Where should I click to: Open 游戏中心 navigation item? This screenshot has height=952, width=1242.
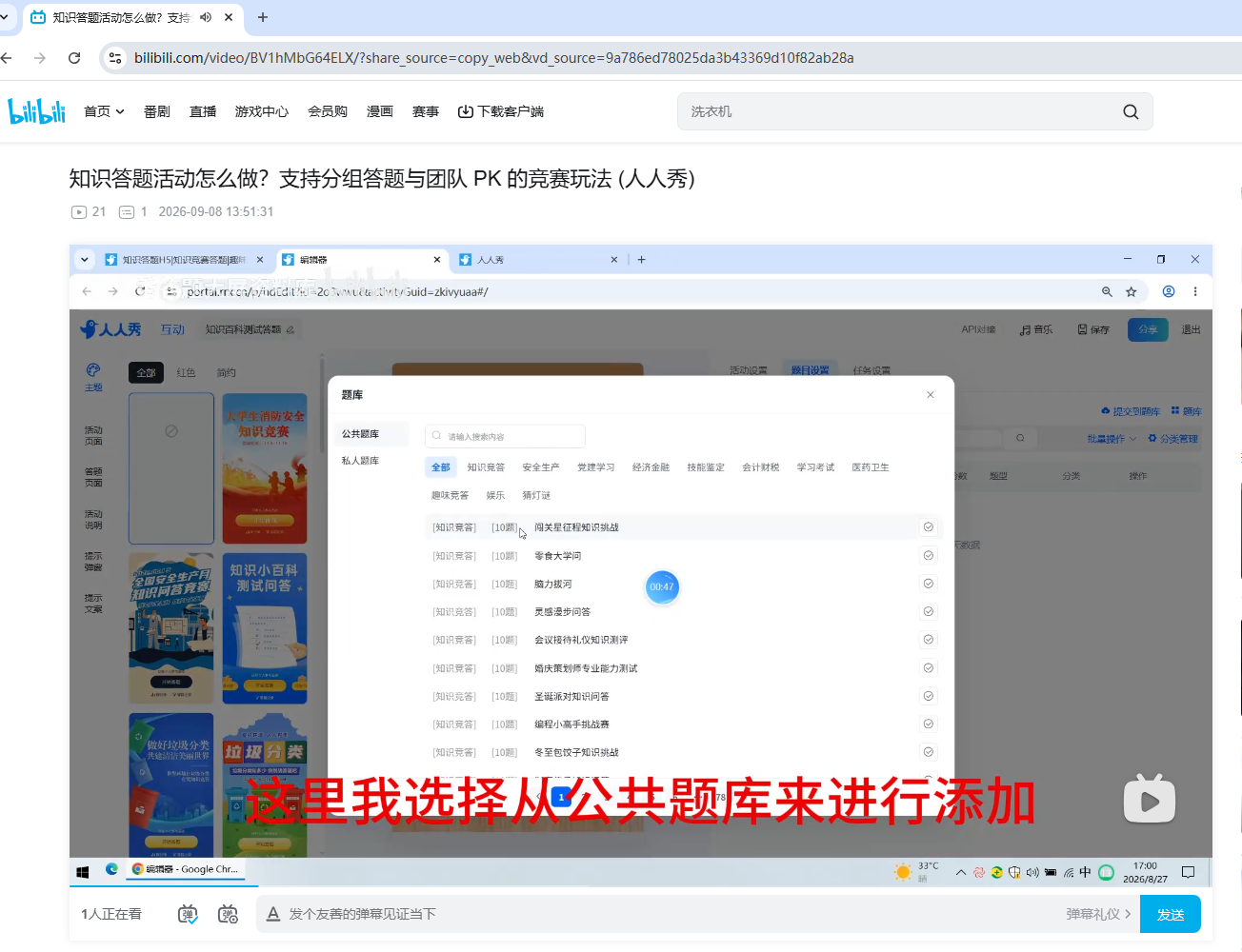pyautogui.click(x=262, y=111)
